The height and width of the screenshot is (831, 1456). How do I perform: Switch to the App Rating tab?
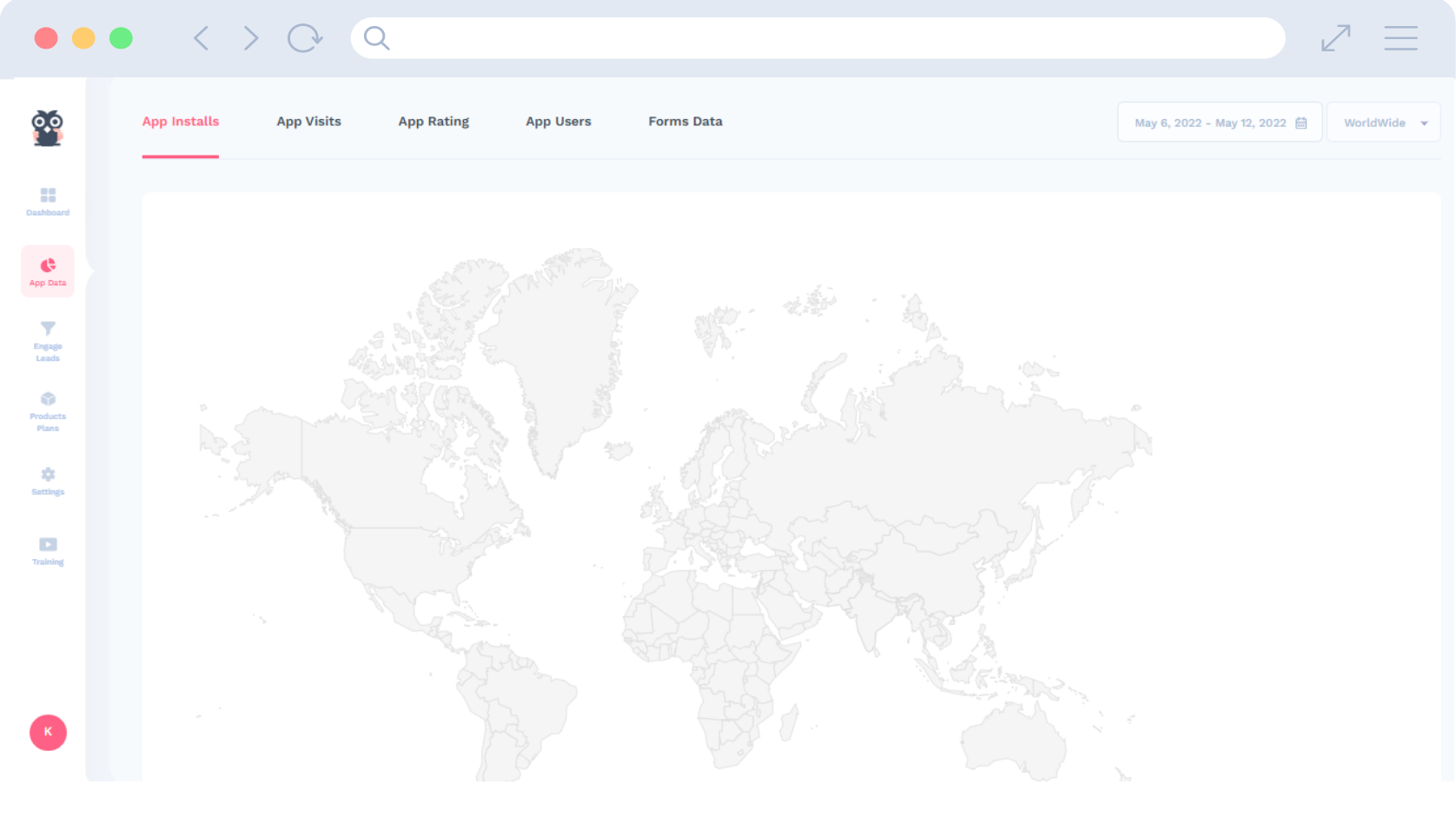coord(433,122)
